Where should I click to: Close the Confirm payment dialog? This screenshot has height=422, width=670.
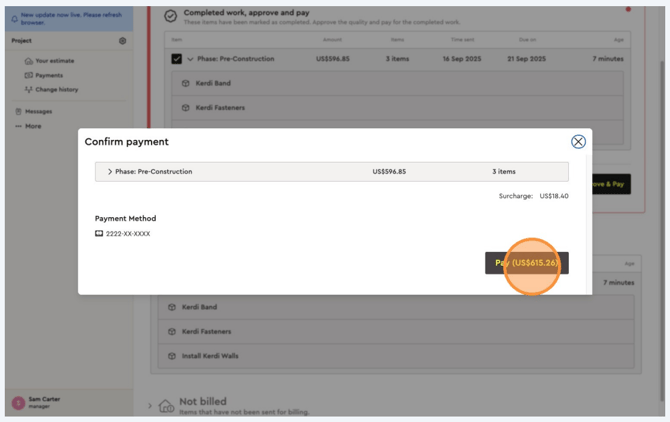[578, 142]
